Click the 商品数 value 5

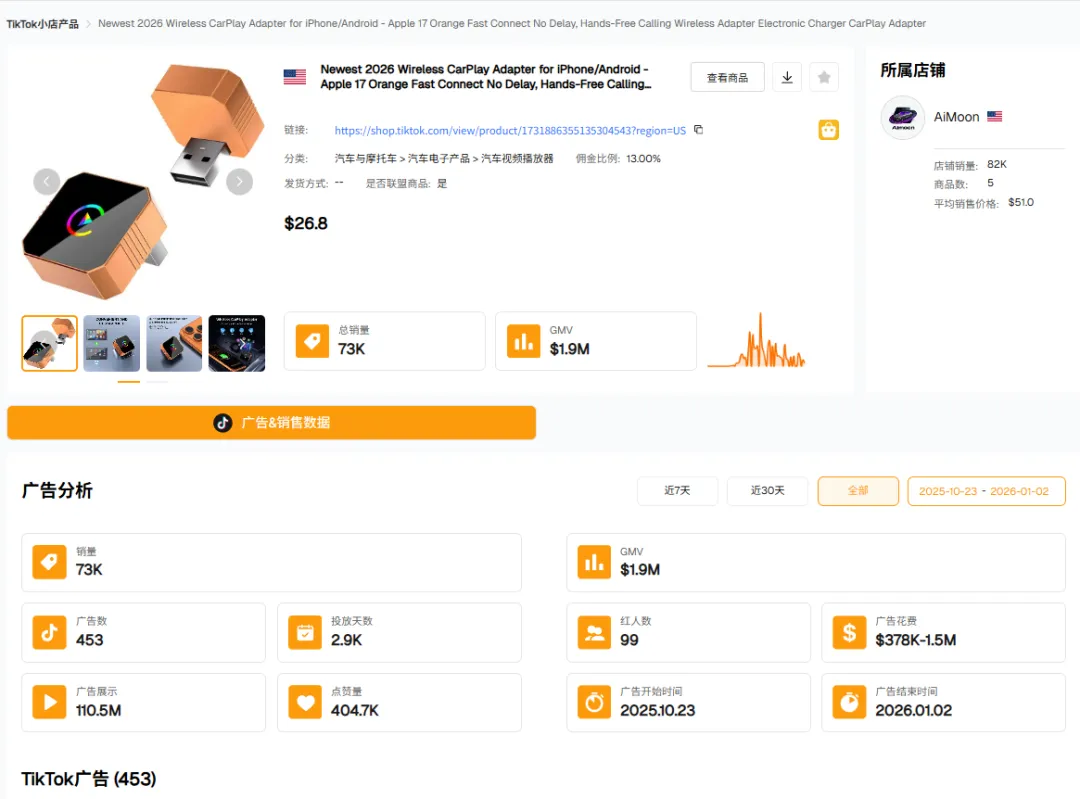point(990,183)
